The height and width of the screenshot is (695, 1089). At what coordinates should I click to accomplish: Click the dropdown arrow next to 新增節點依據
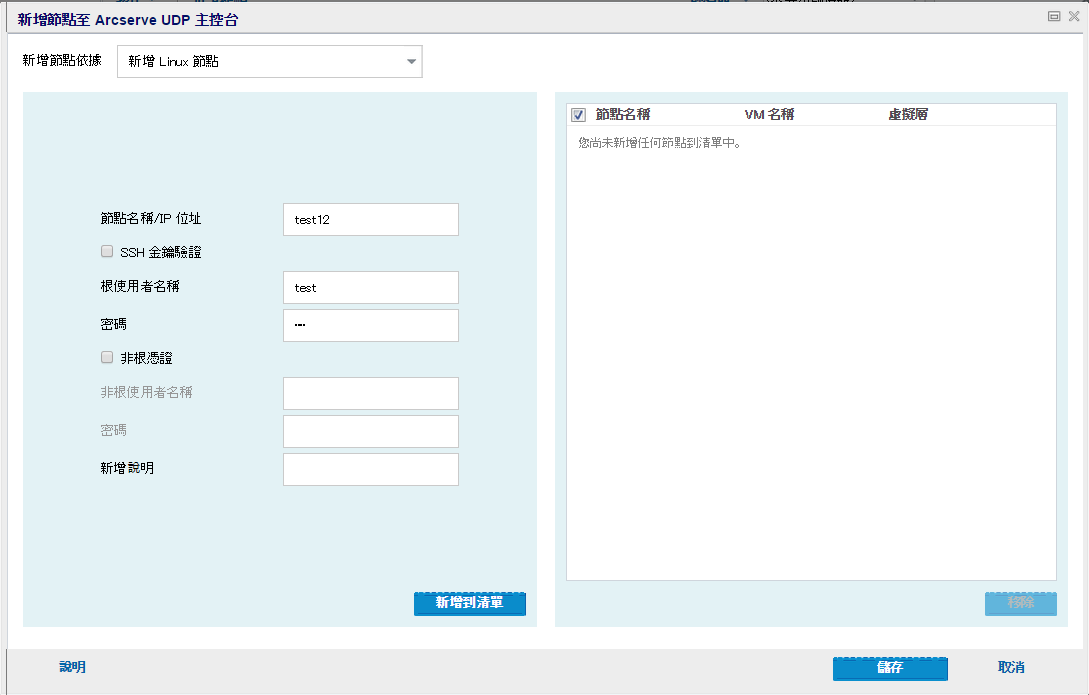pyautogui.click(x=411, y=62)
